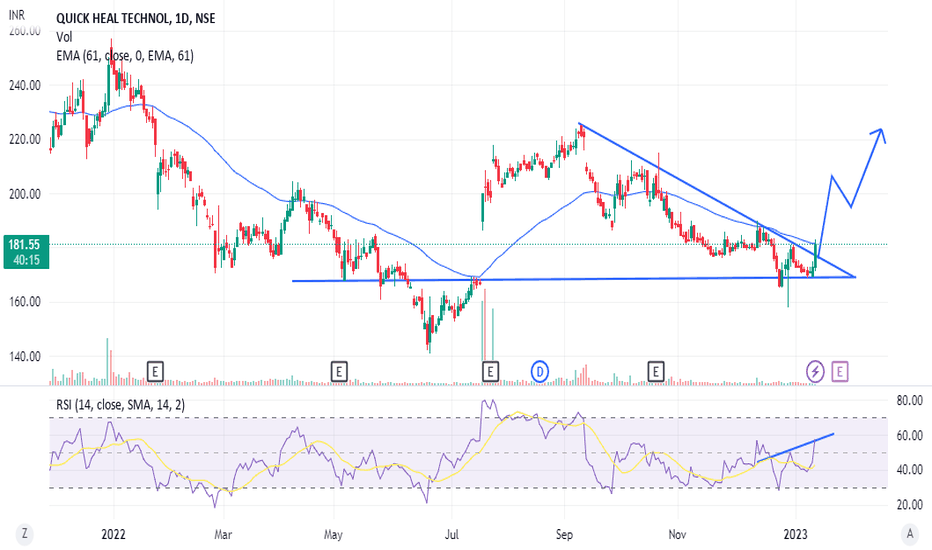
Task: Click the RSI 40.00 scale label
Action: 909,470
